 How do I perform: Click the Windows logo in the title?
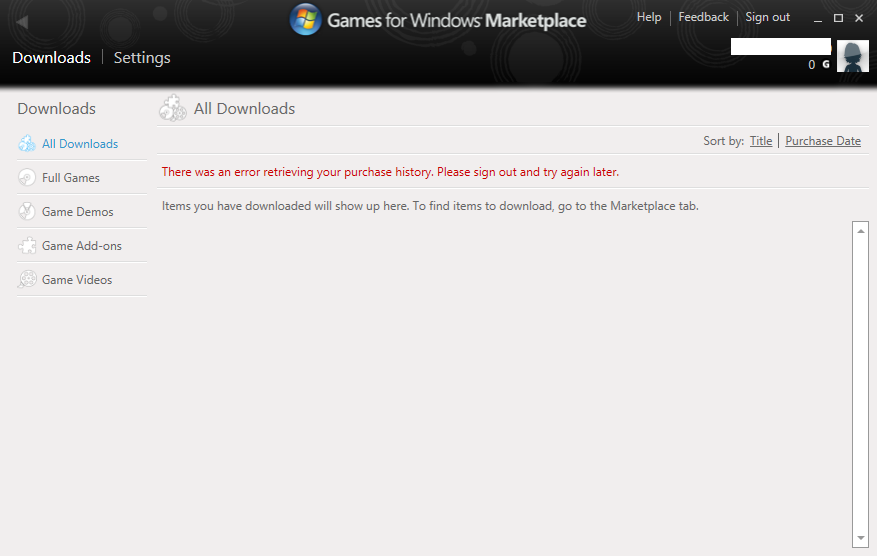coord(305,20)
